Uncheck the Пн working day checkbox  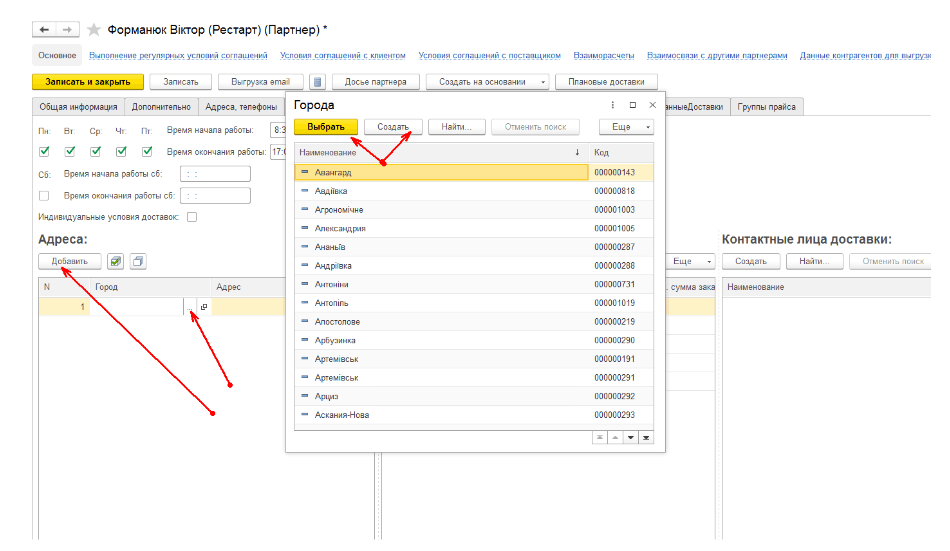44,152
